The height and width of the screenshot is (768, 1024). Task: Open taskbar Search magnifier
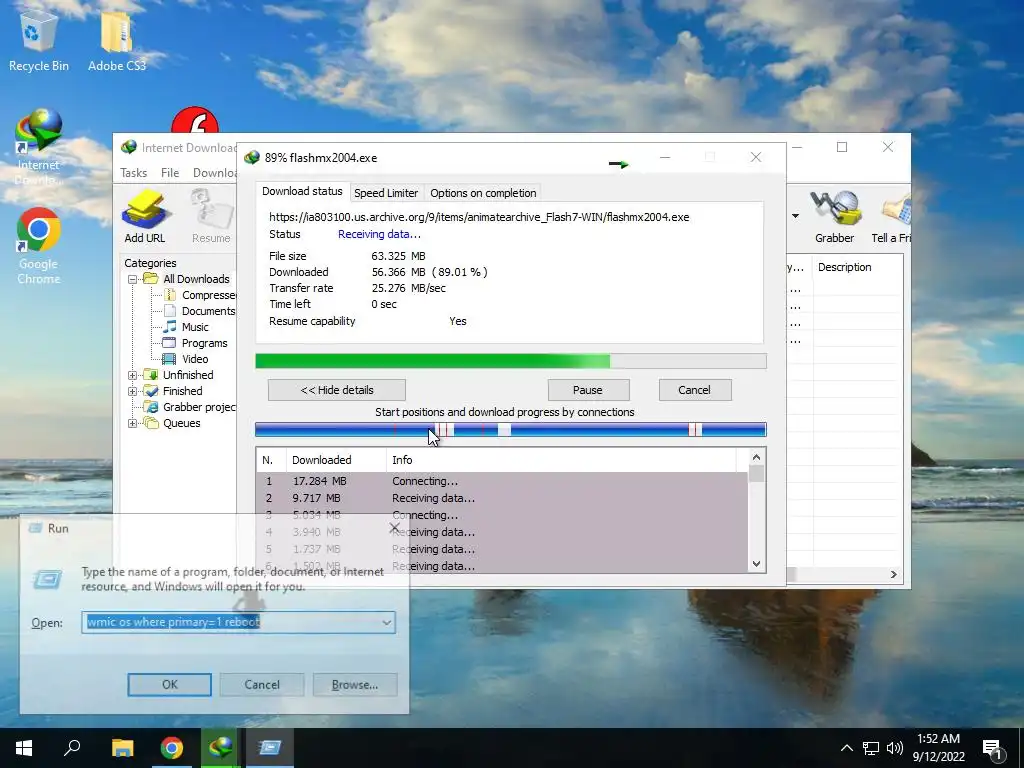pyautogui.click(x=72, y=748)
